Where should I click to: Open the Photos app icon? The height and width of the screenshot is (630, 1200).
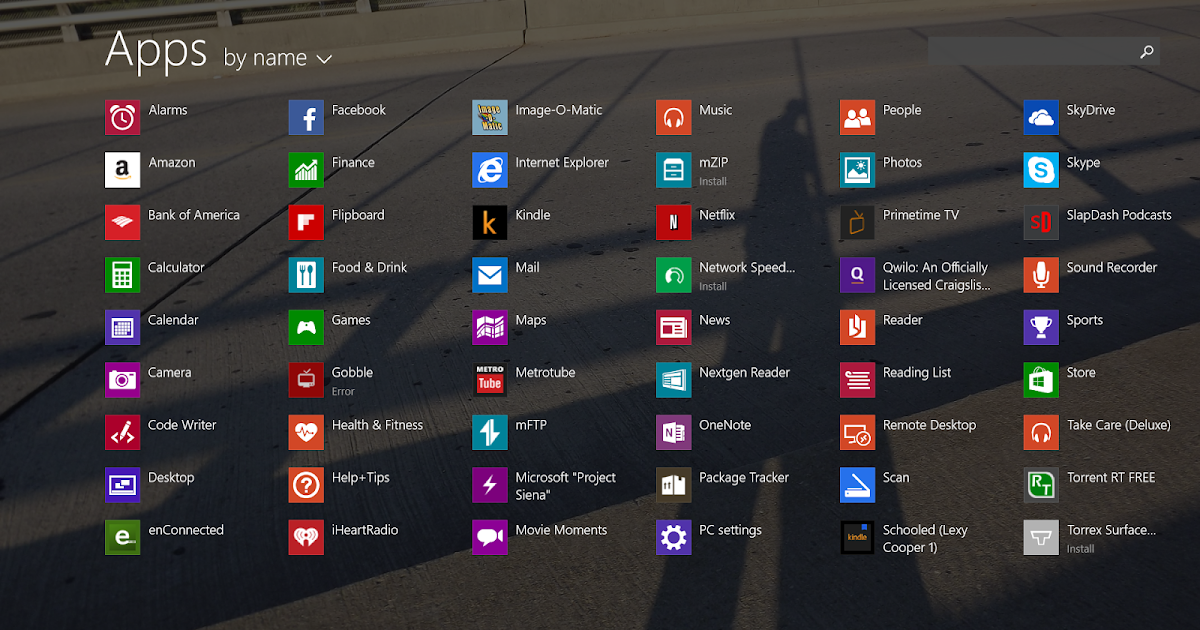click(x=857, y=170)
